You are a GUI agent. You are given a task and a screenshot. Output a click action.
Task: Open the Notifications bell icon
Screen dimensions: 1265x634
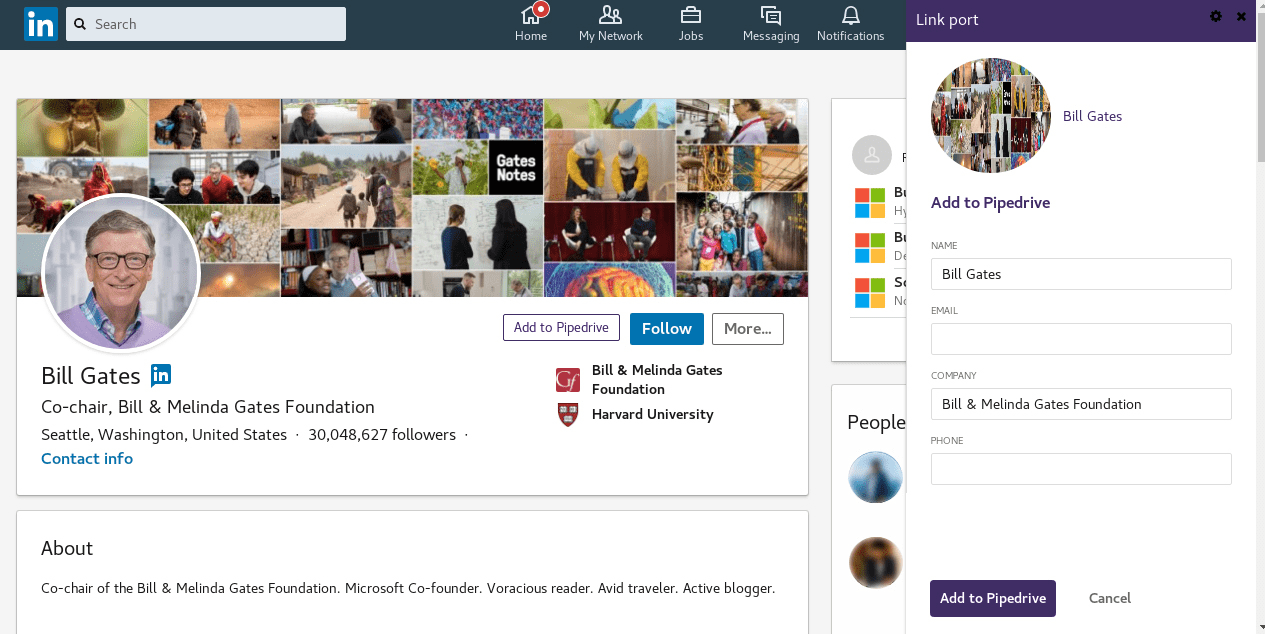click(850, 14)
